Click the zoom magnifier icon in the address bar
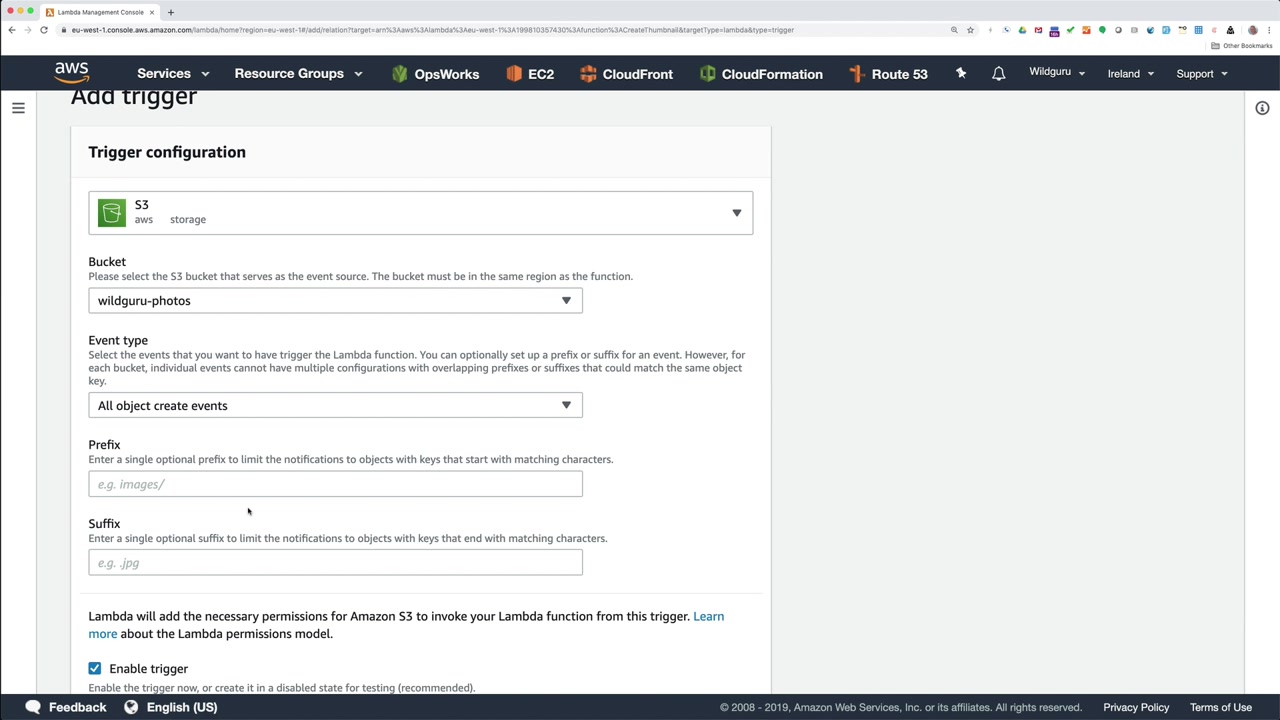1280x720 pixels. [x=954, y=30]
